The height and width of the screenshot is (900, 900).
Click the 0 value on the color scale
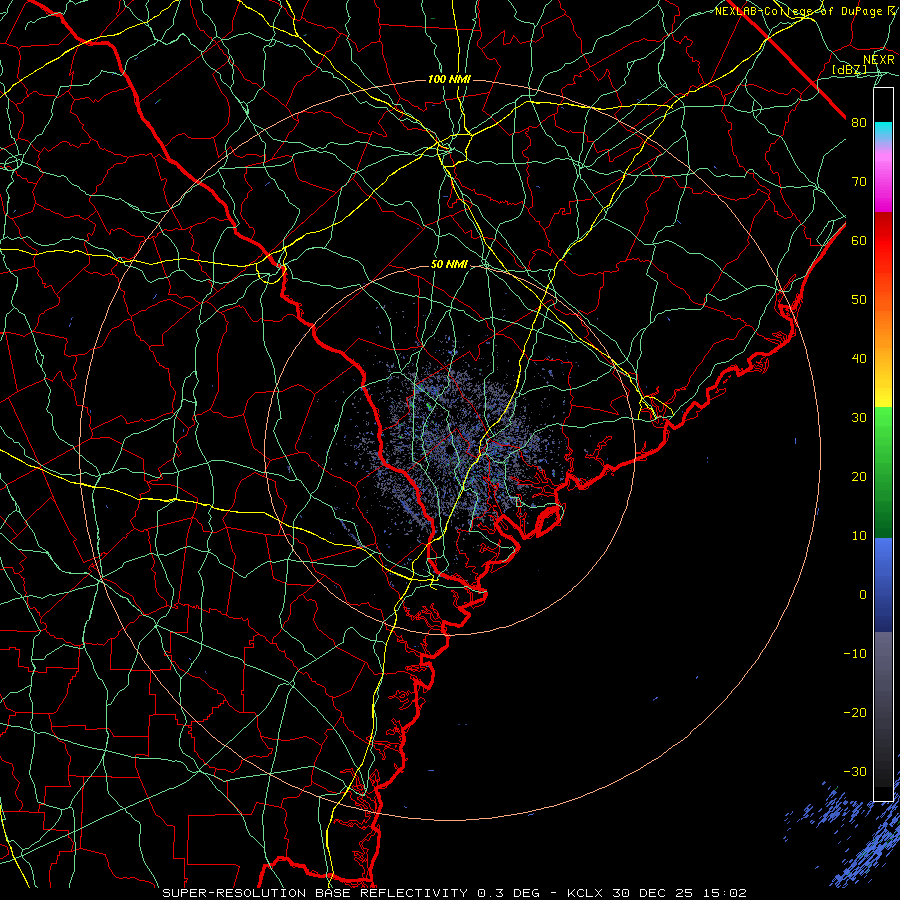863,595
